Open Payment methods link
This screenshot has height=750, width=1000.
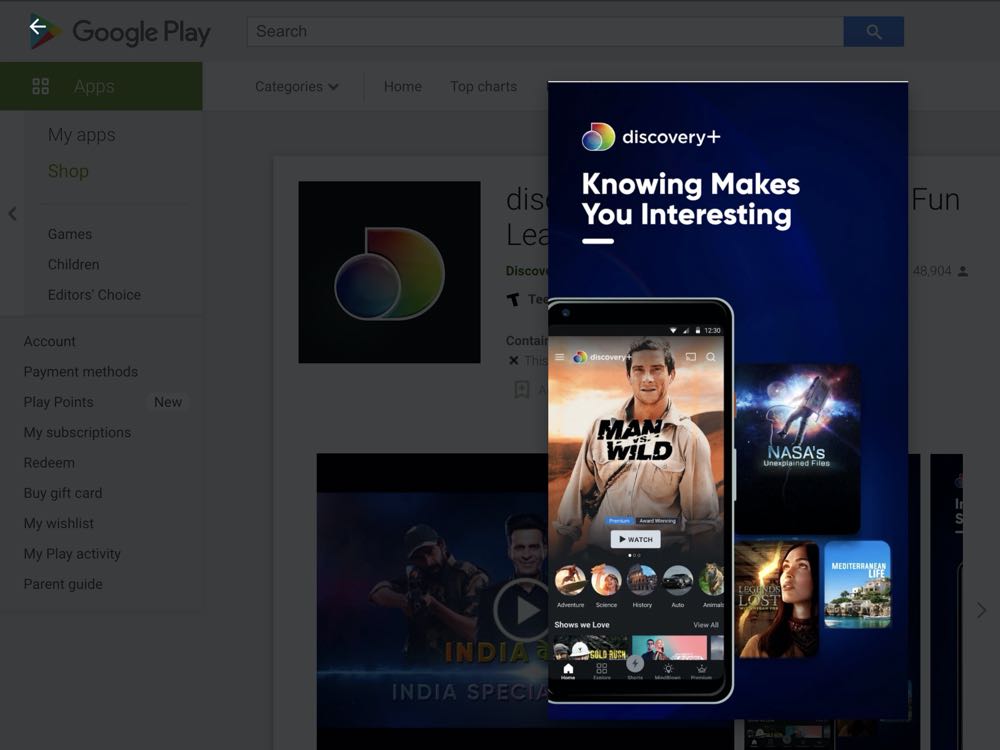coord(80,371)
